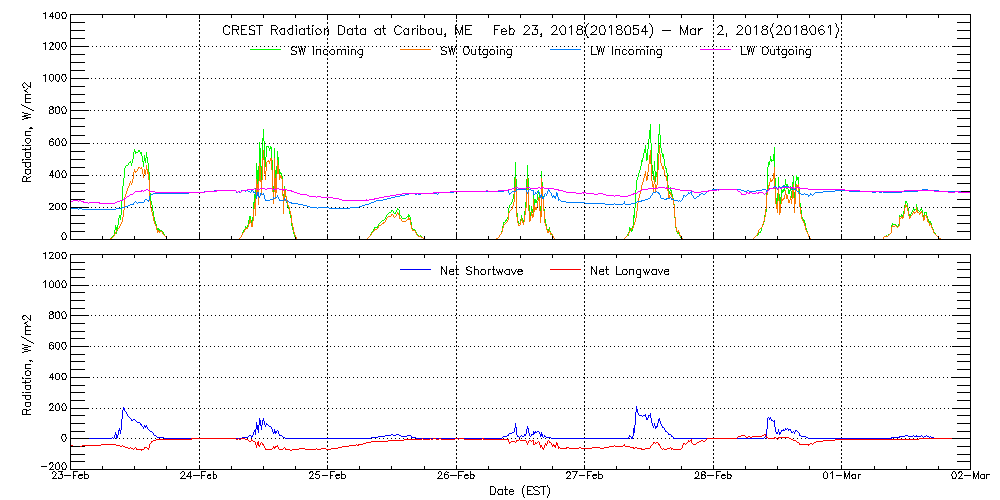Select the "LW Outgoing" legend entry
1000x500 pixels.
click(775, 51)
